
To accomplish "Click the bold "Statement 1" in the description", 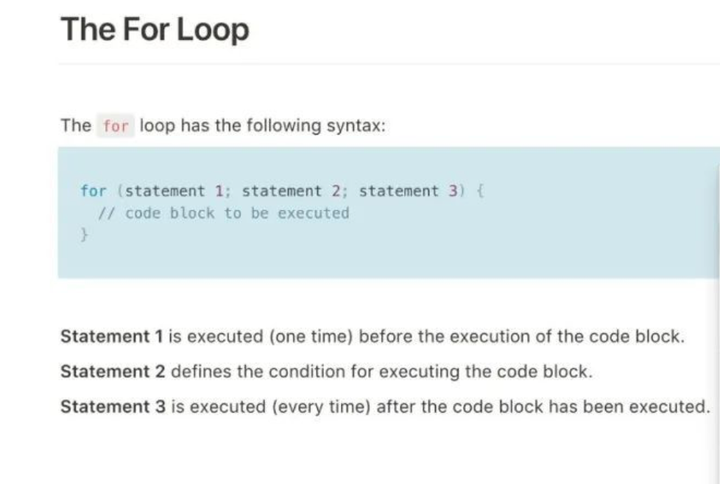I will coord(111,336).
